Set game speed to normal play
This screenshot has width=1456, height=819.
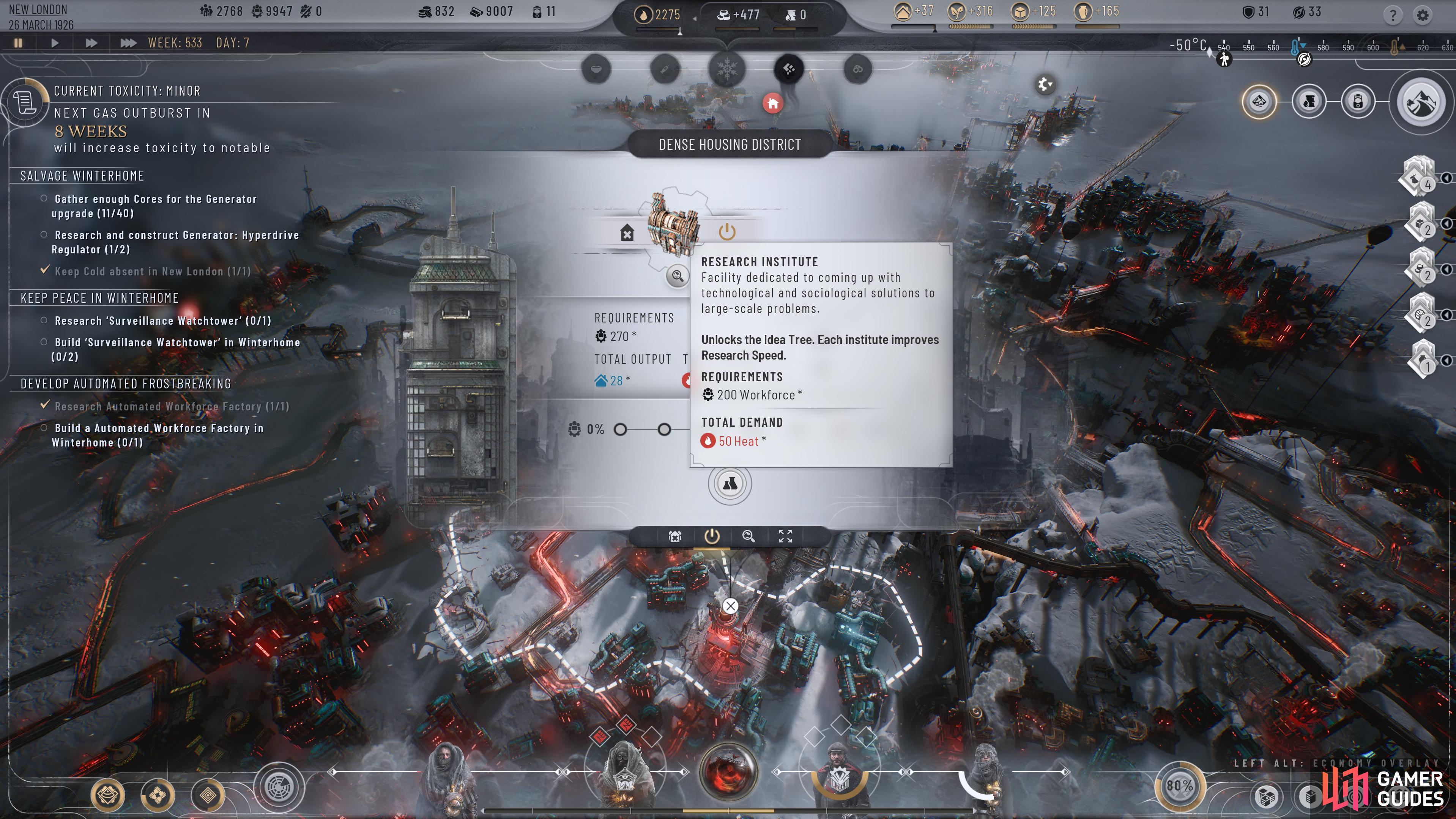(54, 43)
